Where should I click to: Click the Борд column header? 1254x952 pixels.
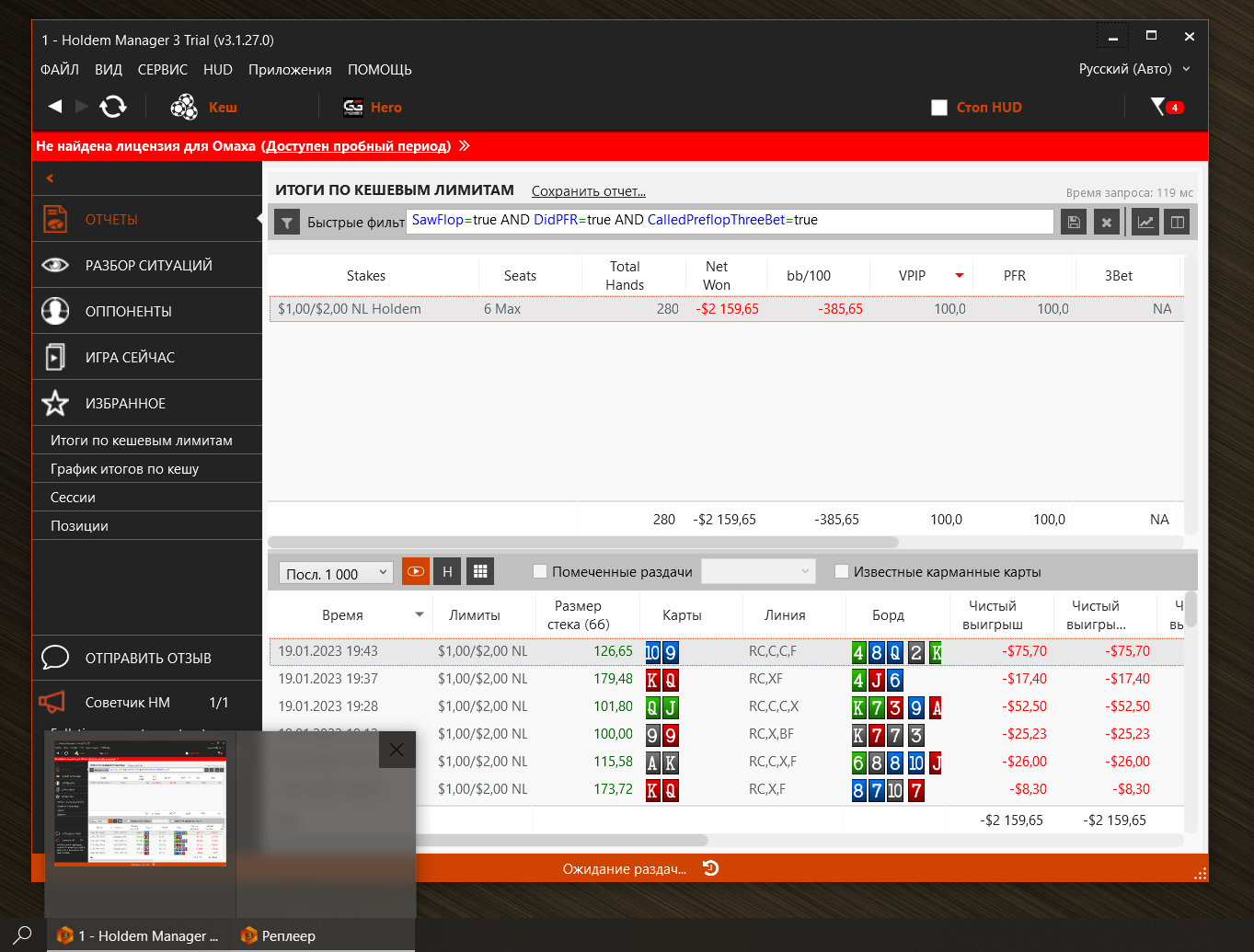[x=888, y=615]
